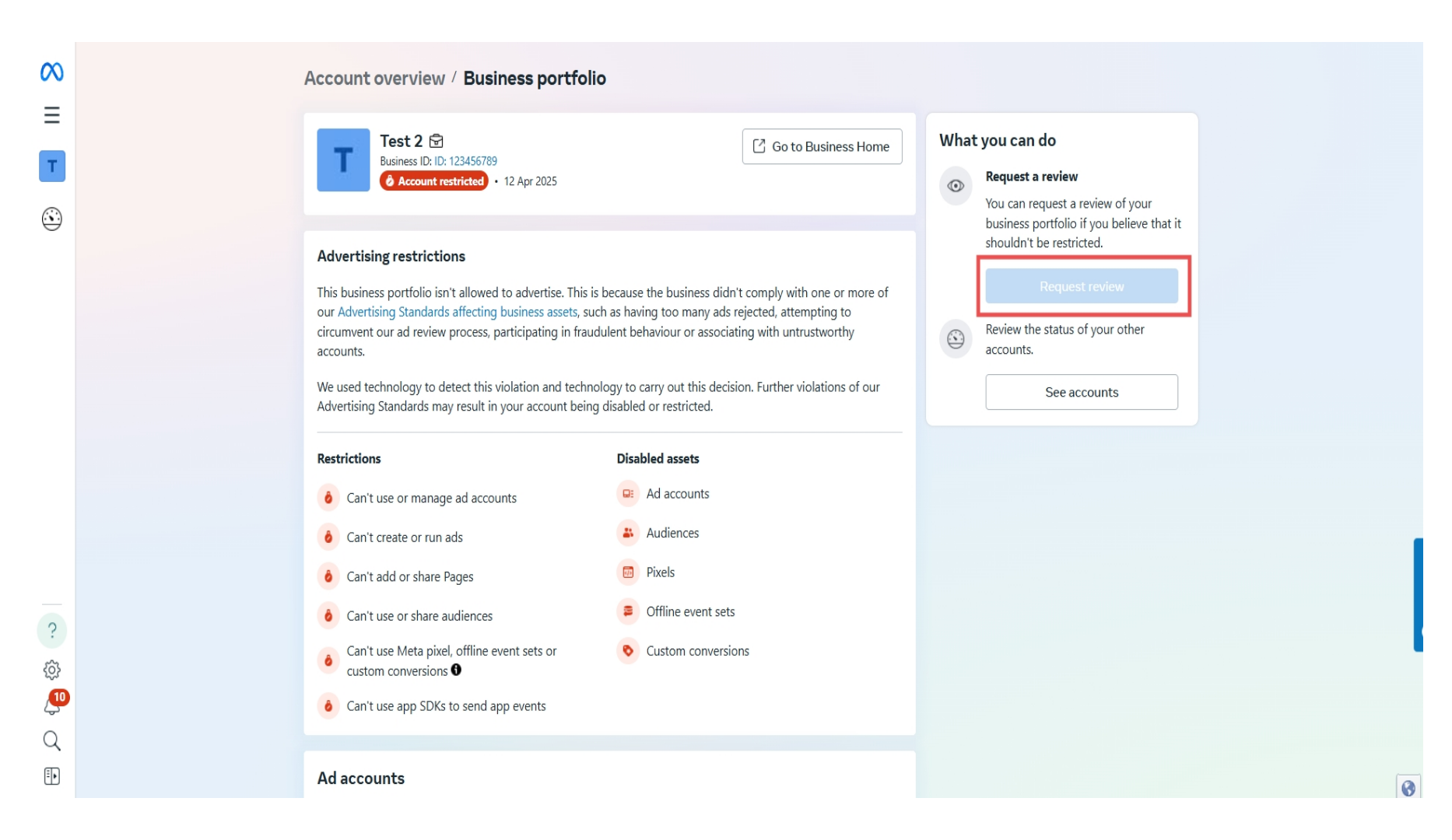This screenshot has height=840, width=1452.
Task: Open the hamburger navigation menu
Action: coord(51,115)
